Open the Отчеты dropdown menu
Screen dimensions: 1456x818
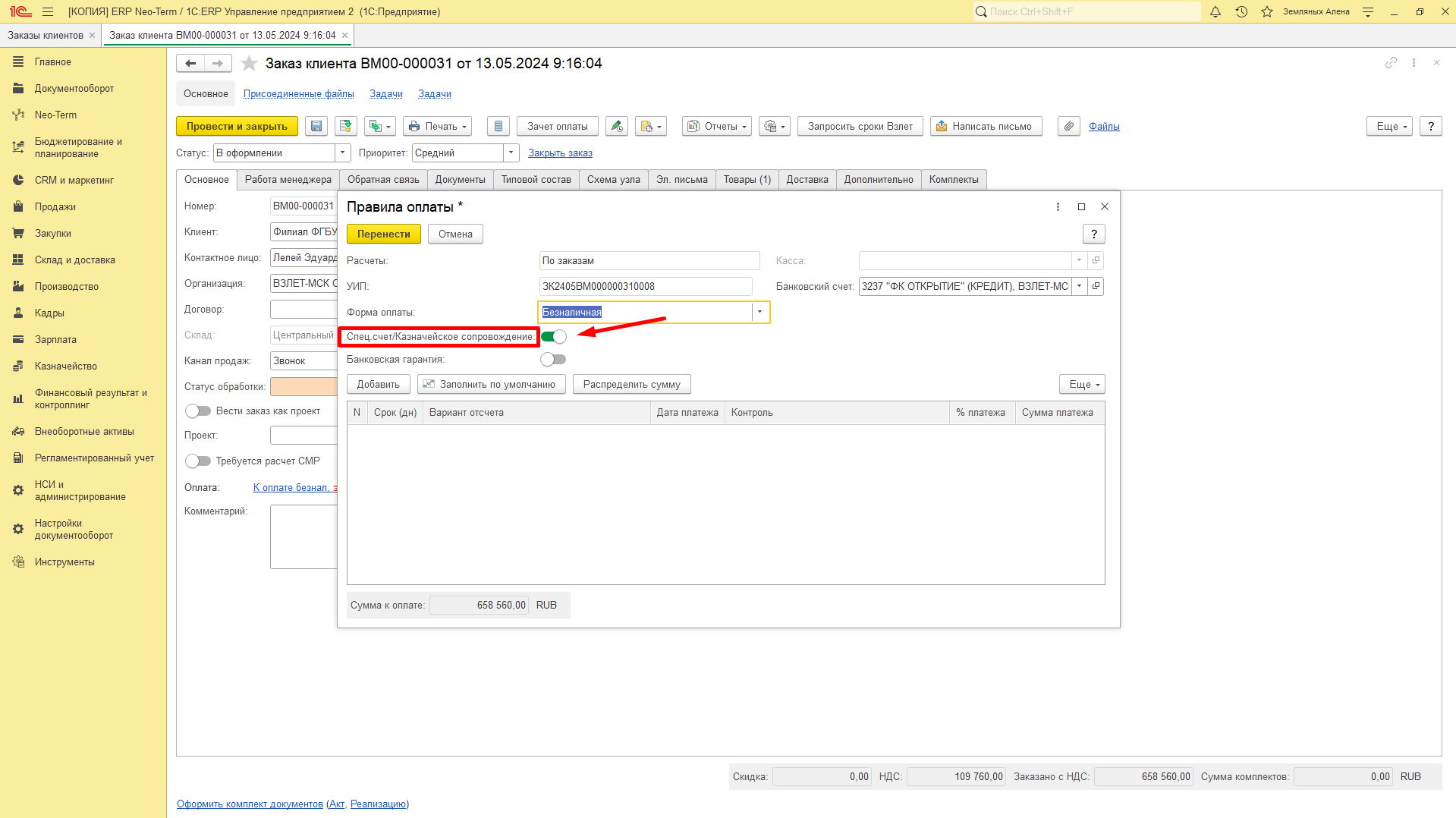pyautogui.click(x=716, y=126)
